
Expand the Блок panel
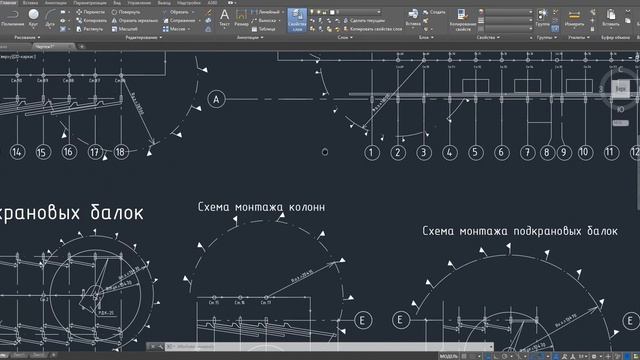click(426, 38)
